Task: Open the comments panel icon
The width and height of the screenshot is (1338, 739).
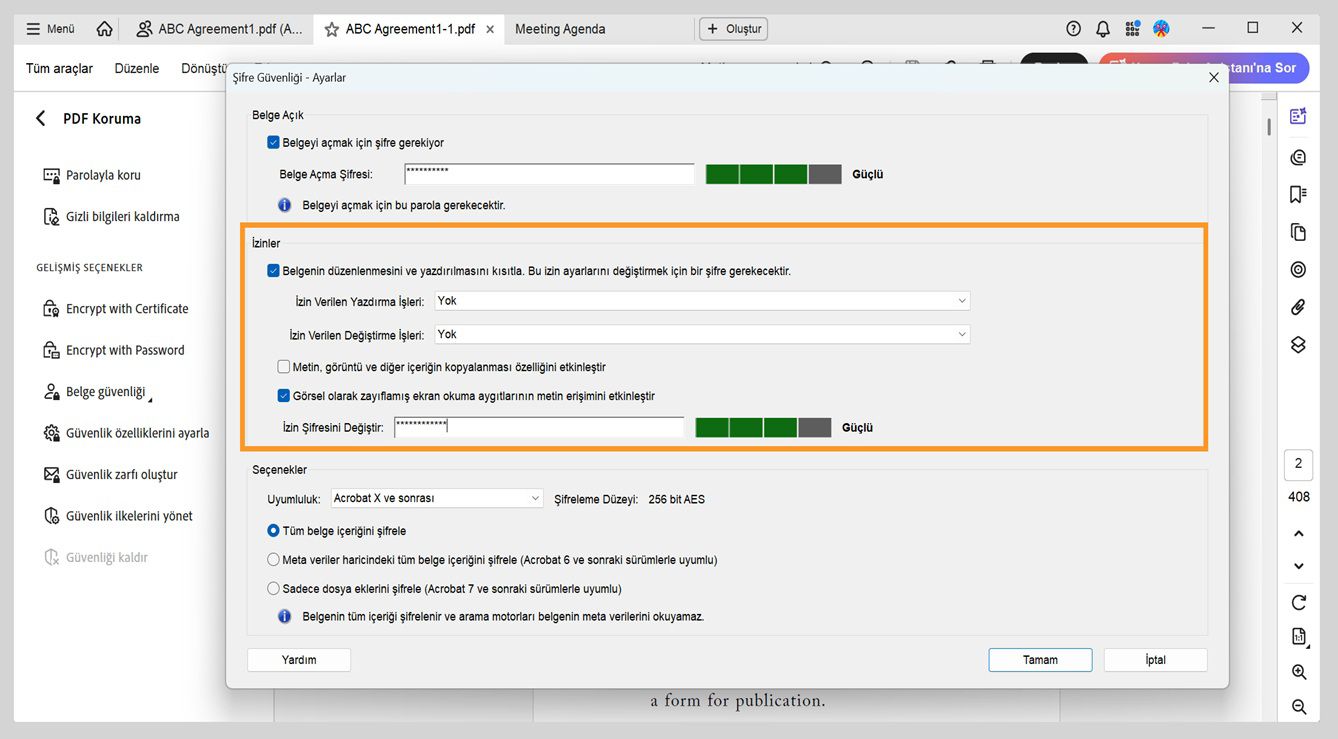Action: 1298,157
